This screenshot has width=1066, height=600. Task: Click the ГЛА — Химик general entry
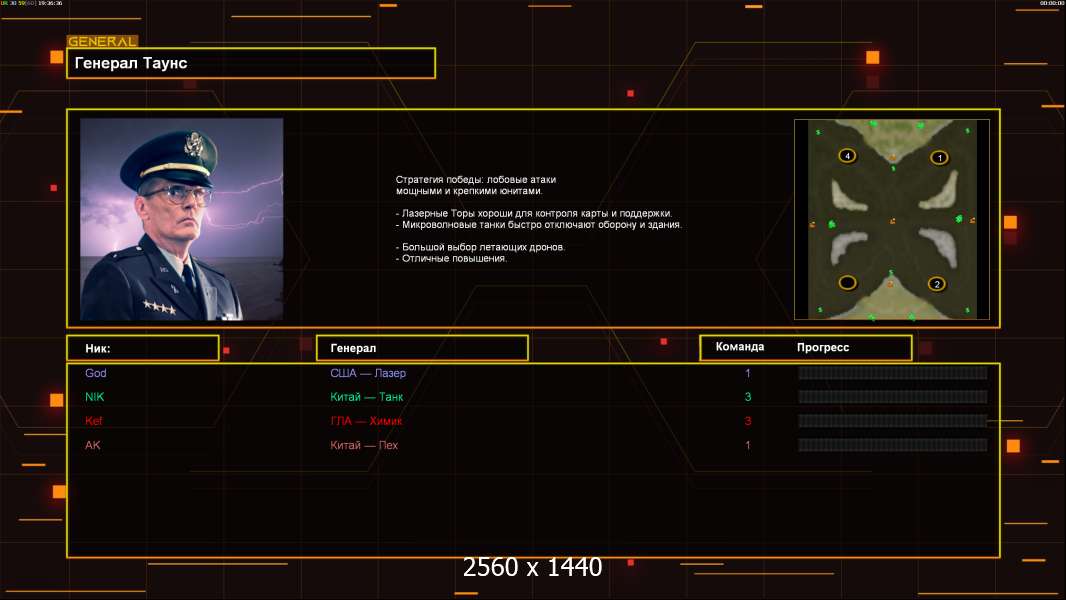[x=366, y=421]
